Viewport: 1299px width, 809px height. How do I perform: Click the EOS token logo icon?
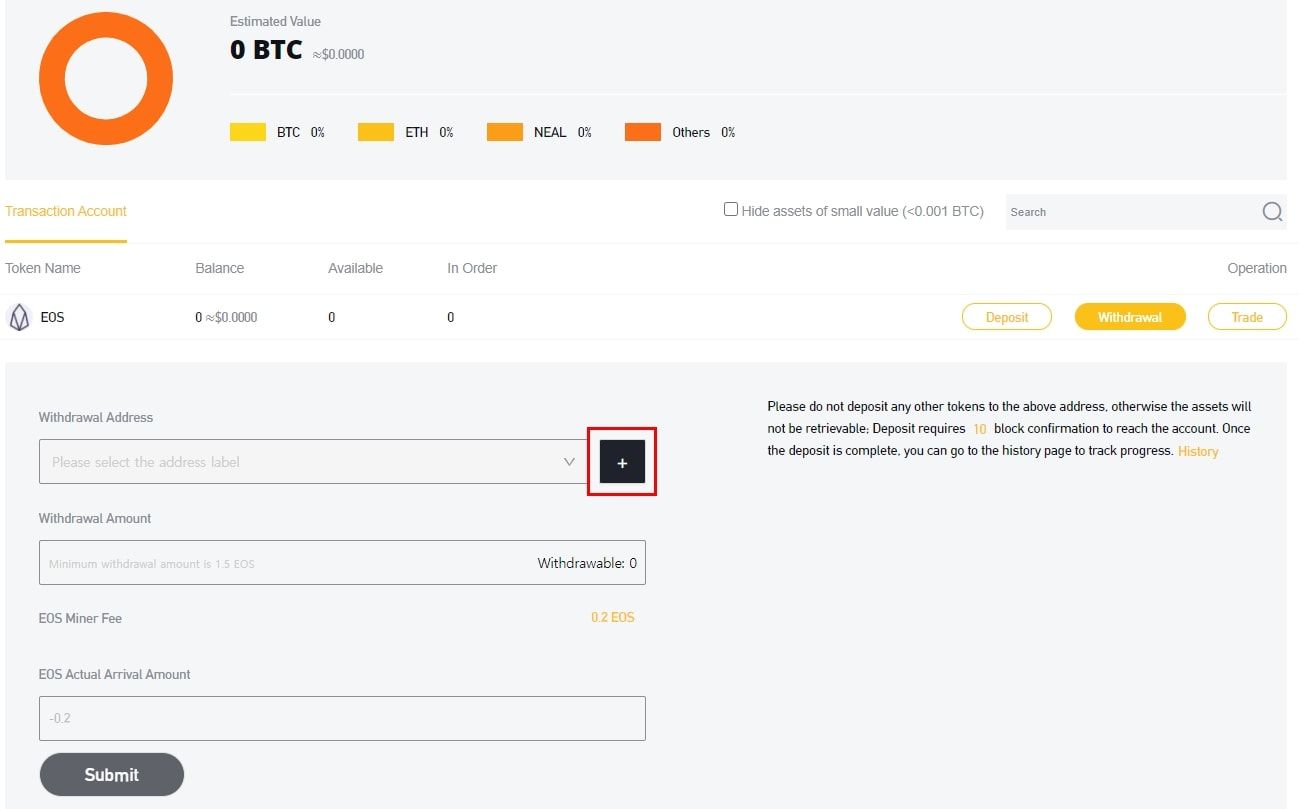point(19,318)
